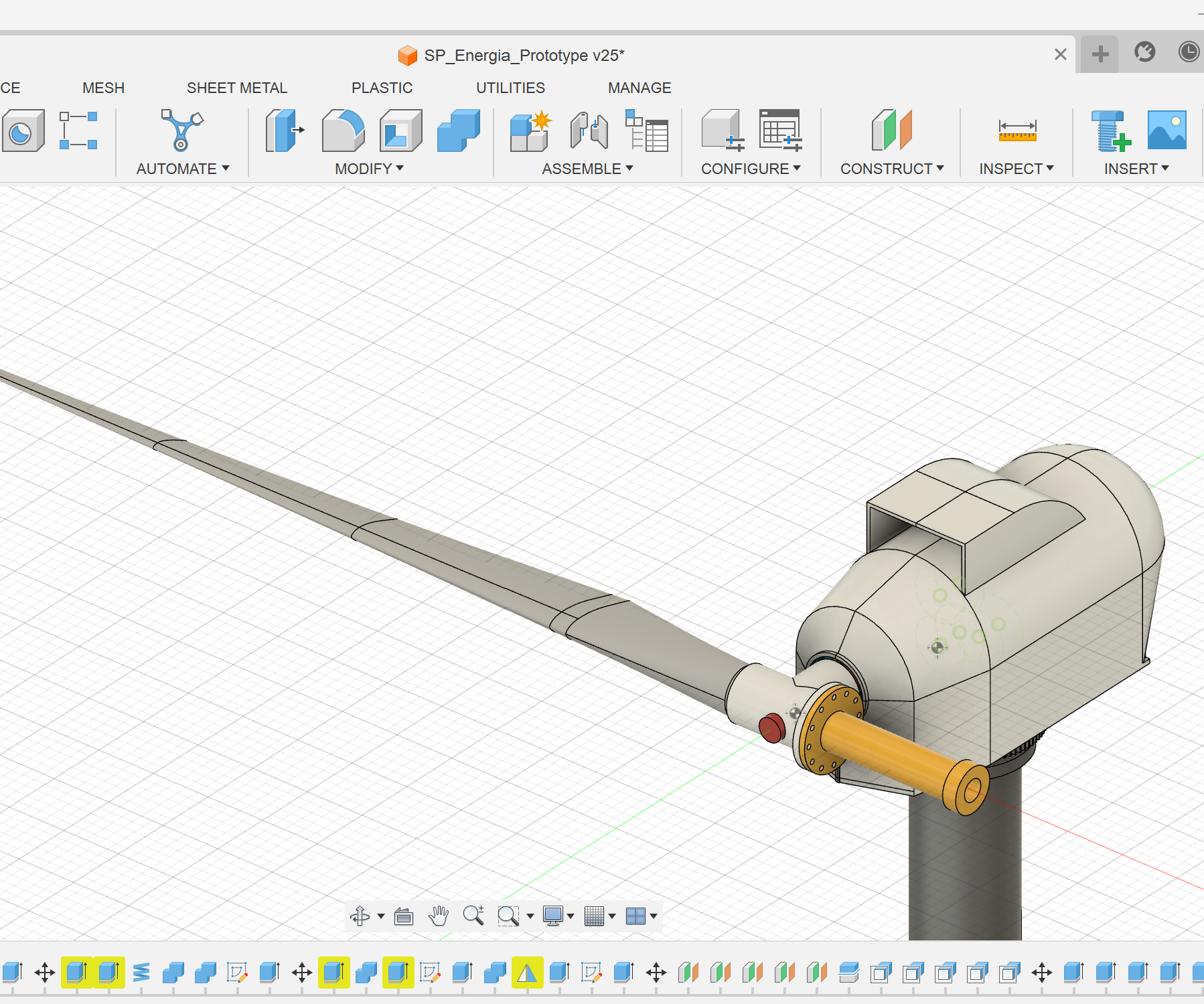The image size is (1204, 1004).
Task: Click the Measure tool under Inspect
Action: coord(1016,131)
